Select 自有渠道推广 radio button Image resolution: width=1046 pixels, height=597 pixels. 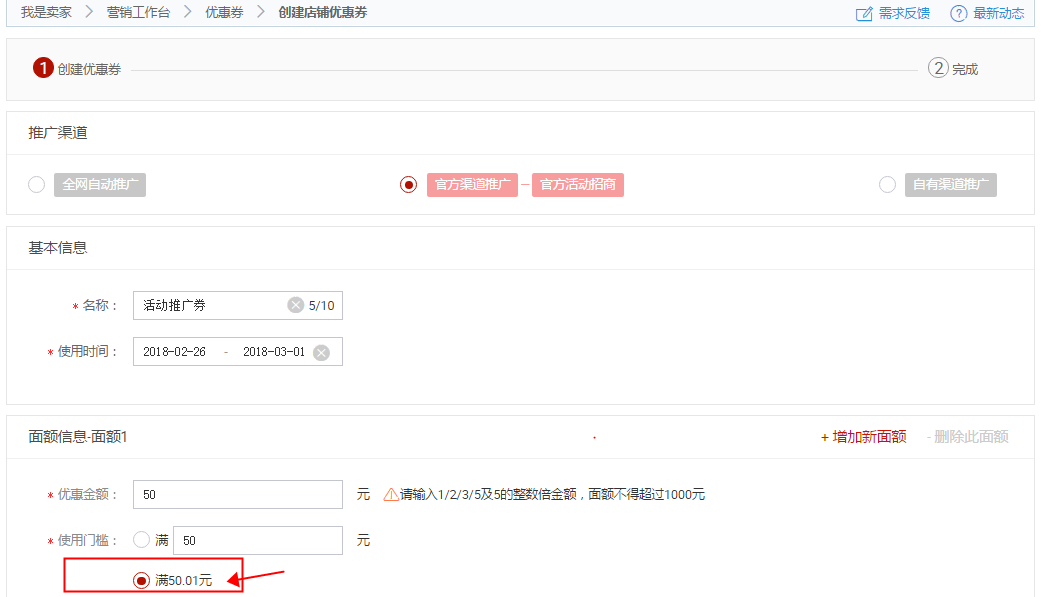887,185
